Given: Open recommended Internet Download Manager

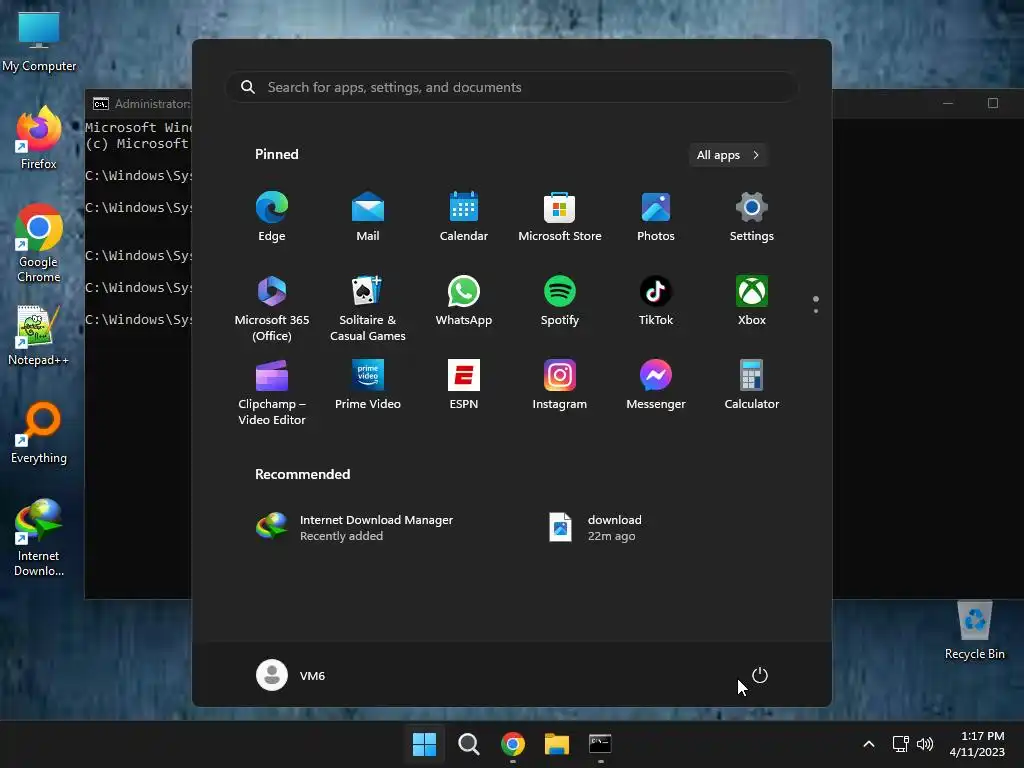Looking at the screenshot, I should 355,527.
